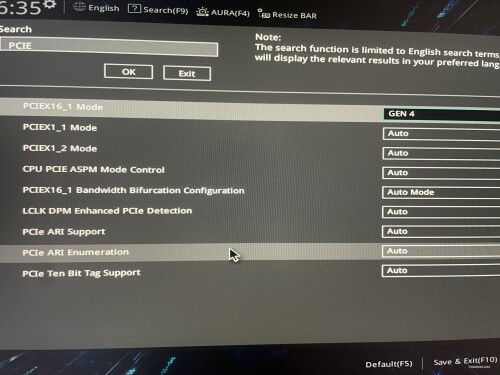Open the CPU PCIE ASPM Mode Control dropdown
Image resolution: width=500 pixels, height=375 pixels.
click(441, 173)
